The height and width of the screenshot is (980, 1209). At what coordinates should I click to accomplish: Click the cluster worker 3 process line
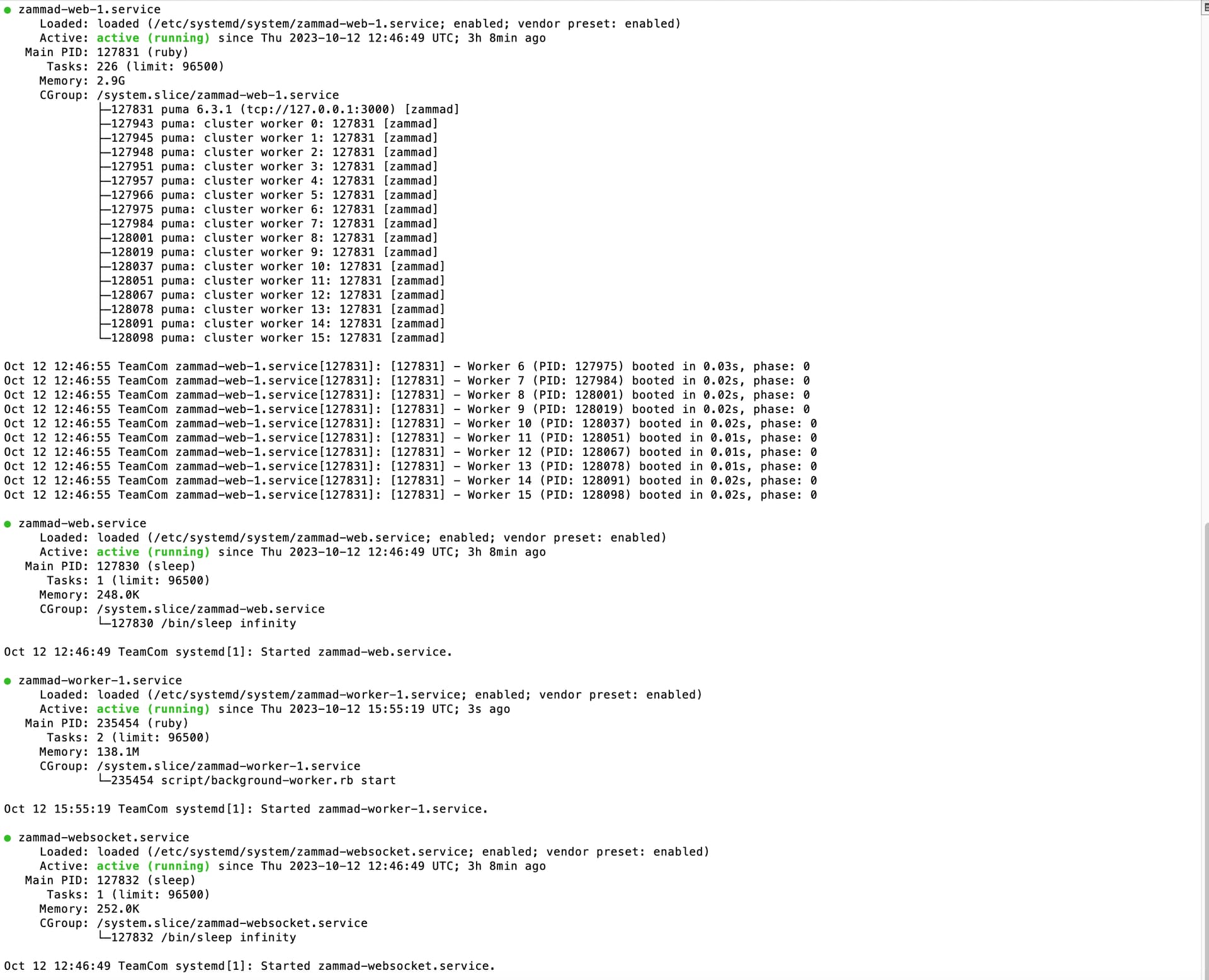(x=270, y=167)
